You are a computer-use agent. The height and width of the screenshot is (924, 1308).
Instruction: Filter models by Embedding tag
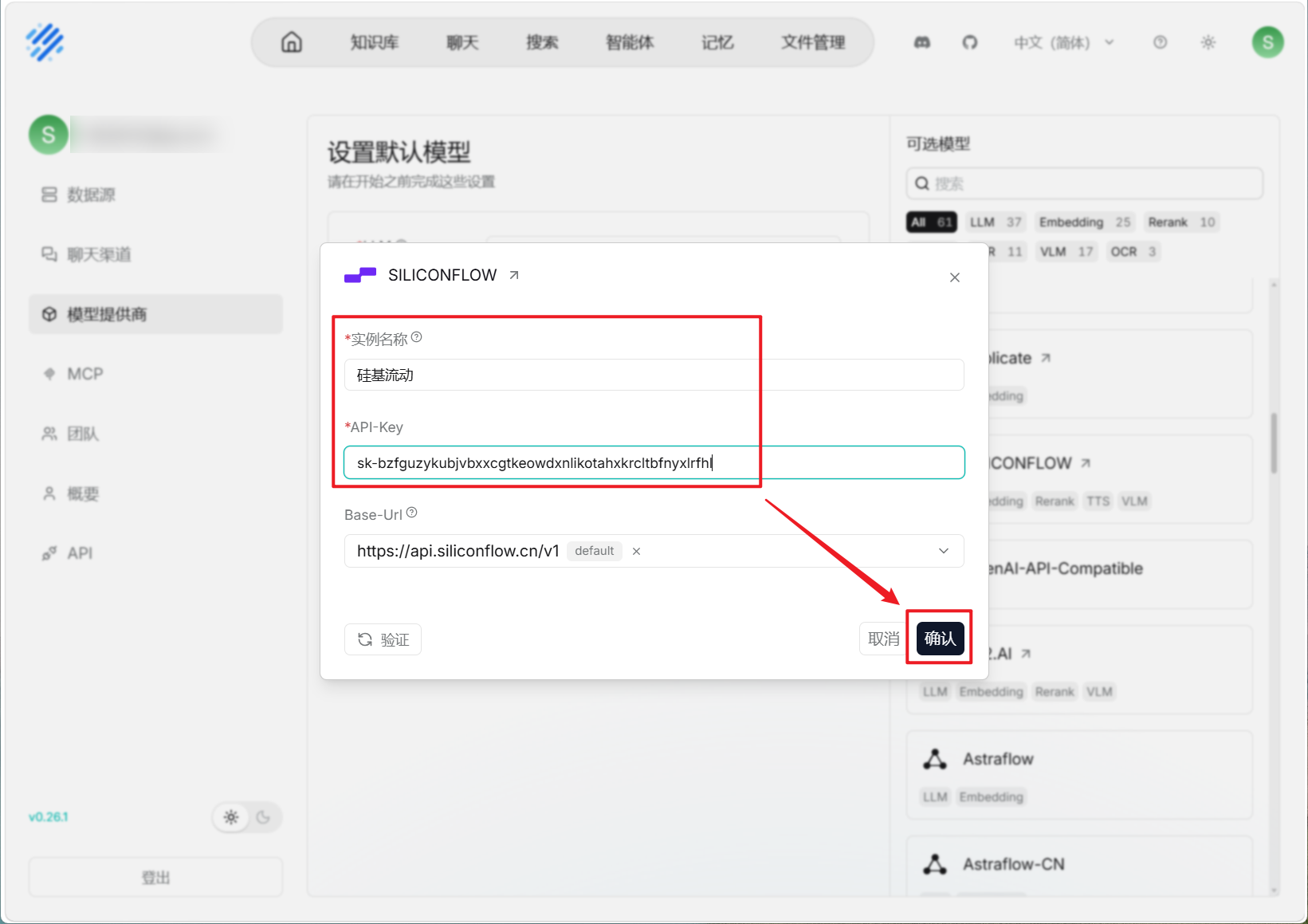[1085, 222]
